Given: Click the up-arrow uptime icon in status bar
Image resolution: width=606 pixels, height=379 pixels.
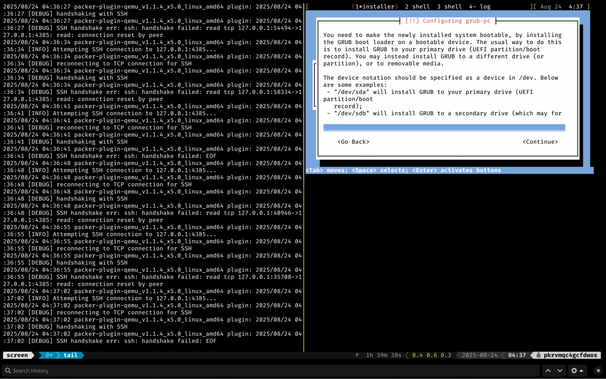Looking at the screenshot, I should 357,355.
